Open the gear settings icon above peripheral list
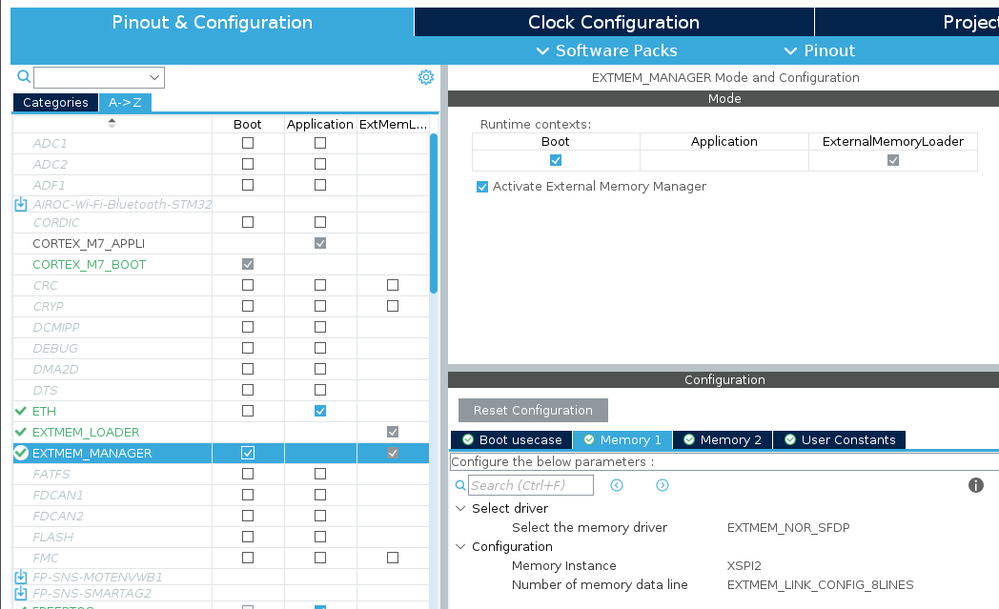Image resolution: width=999 pixels, height=609 pixels. point(426,77)
